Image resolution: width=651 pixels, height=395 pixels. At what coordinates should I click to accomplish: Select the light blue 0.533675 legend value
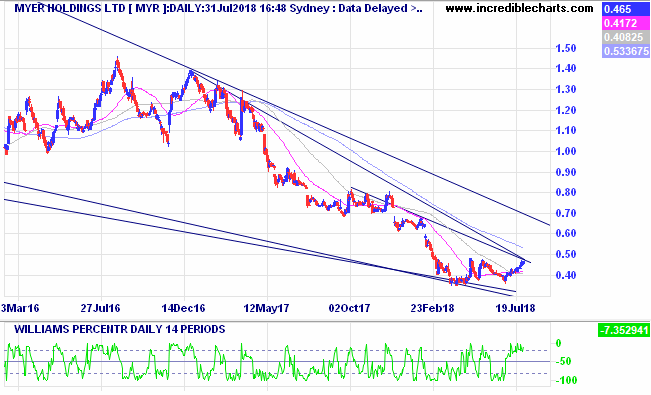(626, 51)
